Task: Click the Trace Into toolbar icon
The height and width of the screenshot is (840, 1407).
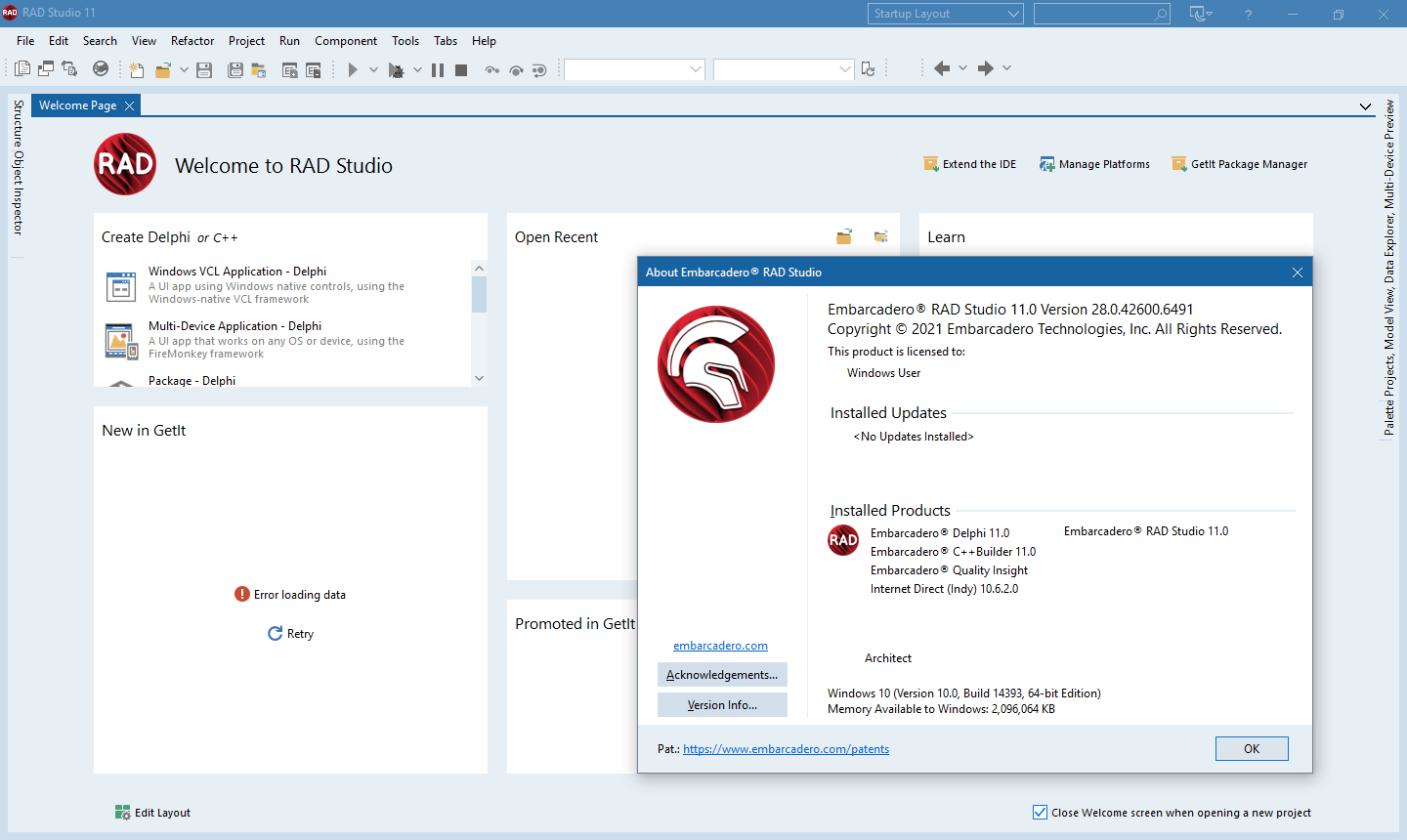Action: pos(491,69)
